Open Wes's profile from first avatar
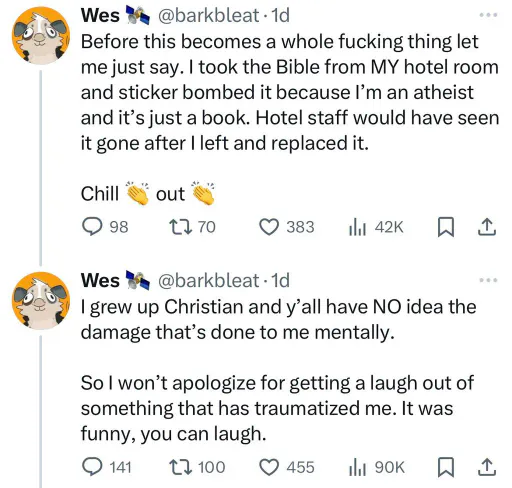Image resolution: width=512 pixels, height=488 pixels. (x=41, y=35)
